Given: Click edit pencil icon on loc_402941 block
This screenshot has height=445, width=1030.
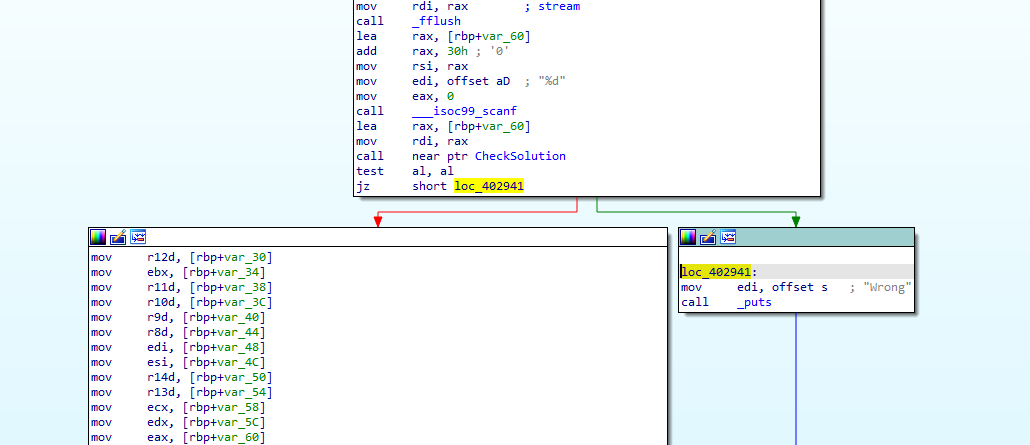Looking at the screenshot, I should [x=707, y=237].
